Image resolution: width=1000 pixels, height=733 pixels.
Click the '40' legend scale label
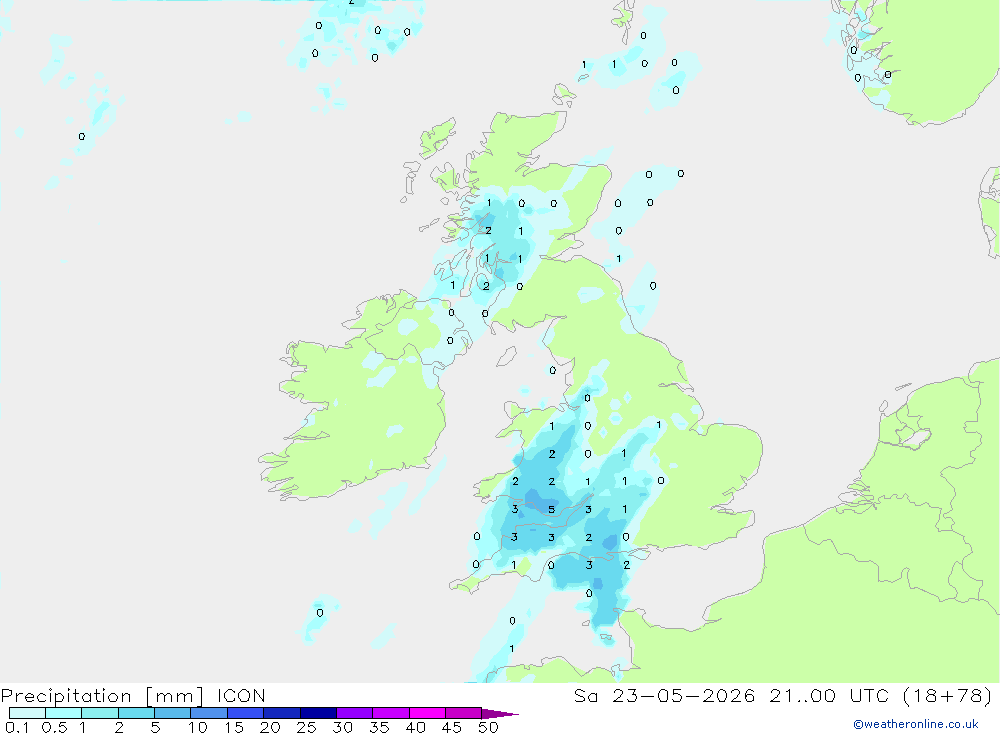tap(416, 727)
